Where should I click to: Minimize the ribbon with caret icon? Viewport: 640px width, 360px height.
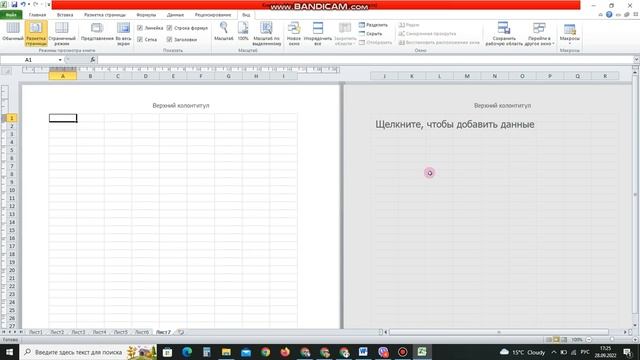coord(600,15)
